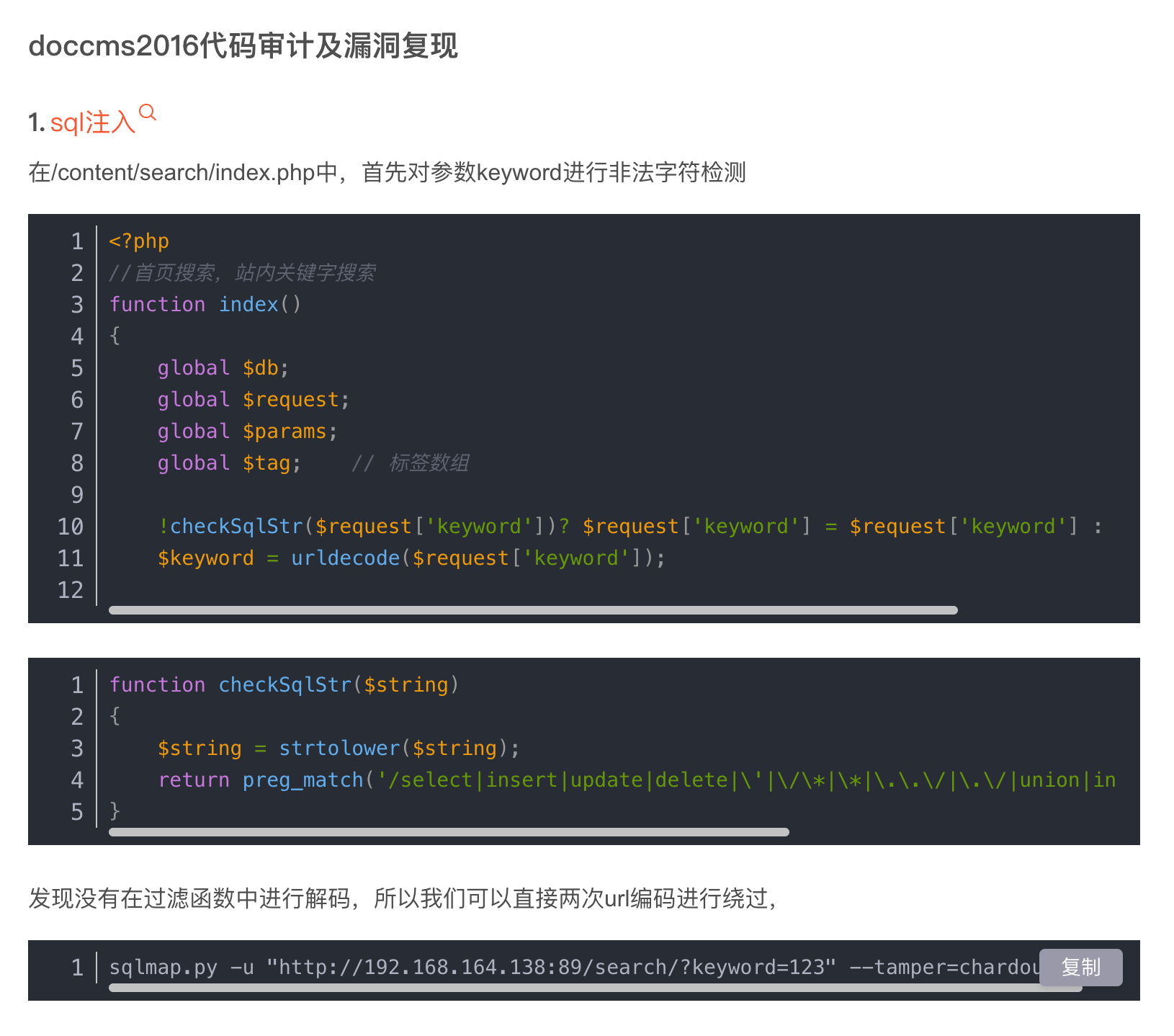Click the preg_match call in the second block
This screenshot has width=1174, height=1036.
tap(303, 780)
